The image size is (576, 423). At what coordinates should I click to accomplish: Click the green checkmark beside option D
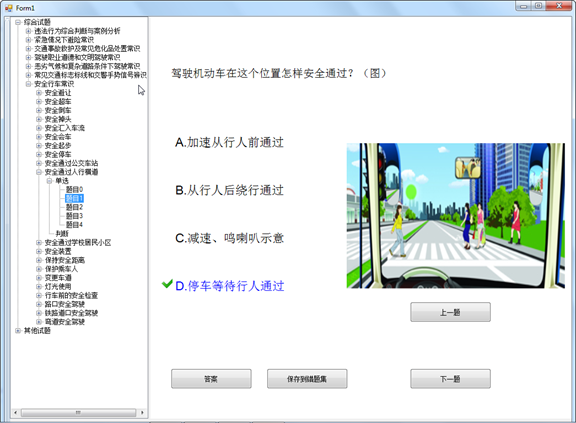pos(167,284)
